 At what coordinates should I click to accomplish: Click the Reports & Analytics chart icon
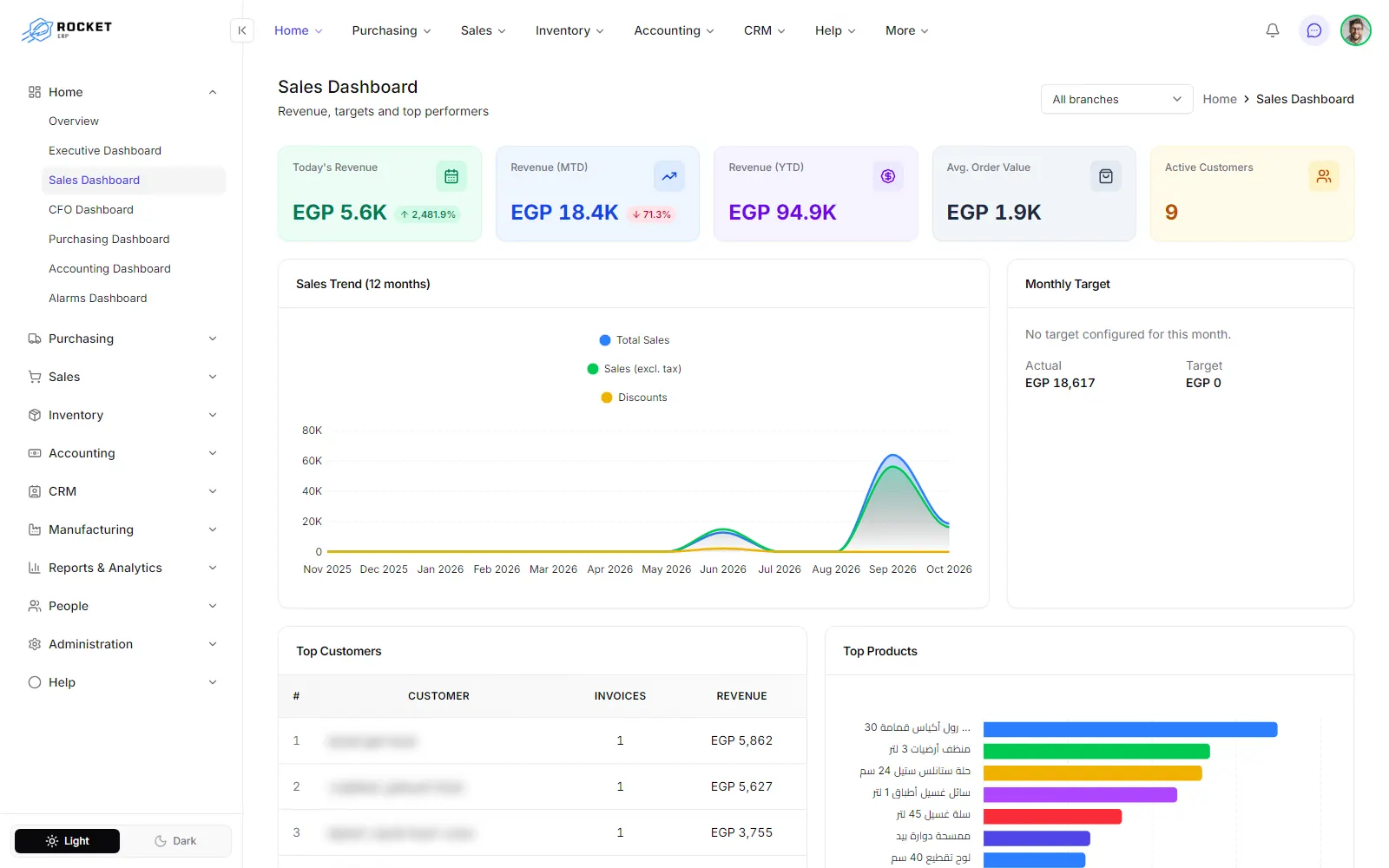pyautogui.click(x=35, y=568)
